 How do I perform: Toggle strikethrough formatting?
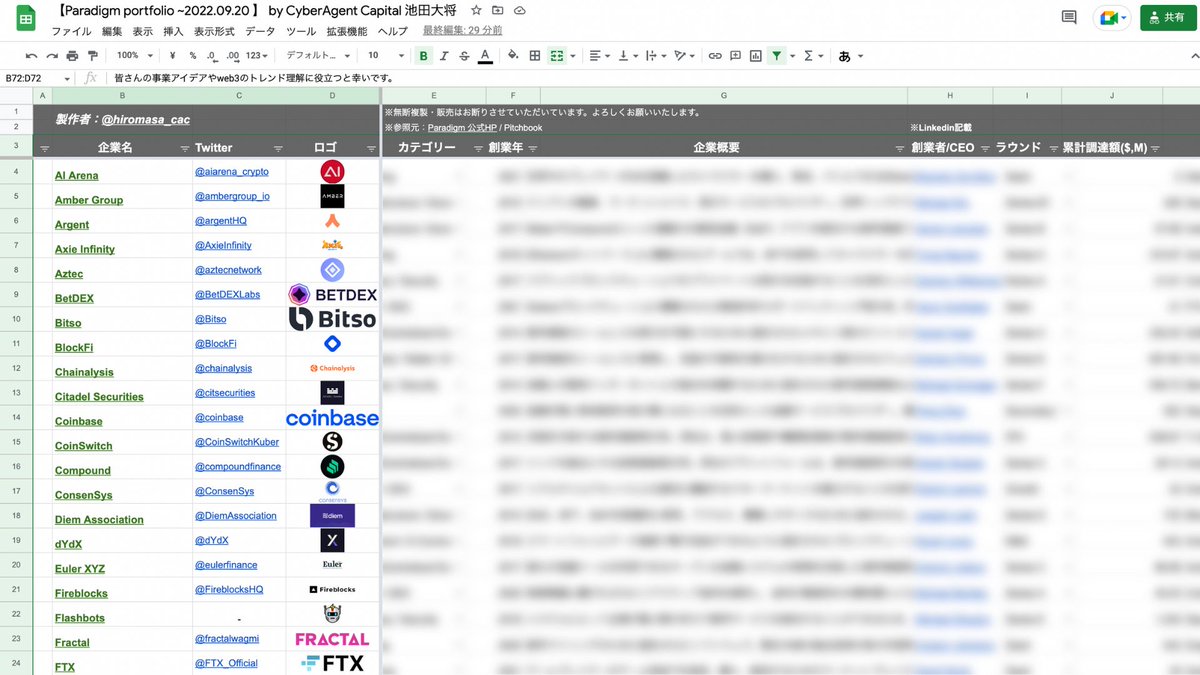[x=465, y=56]
